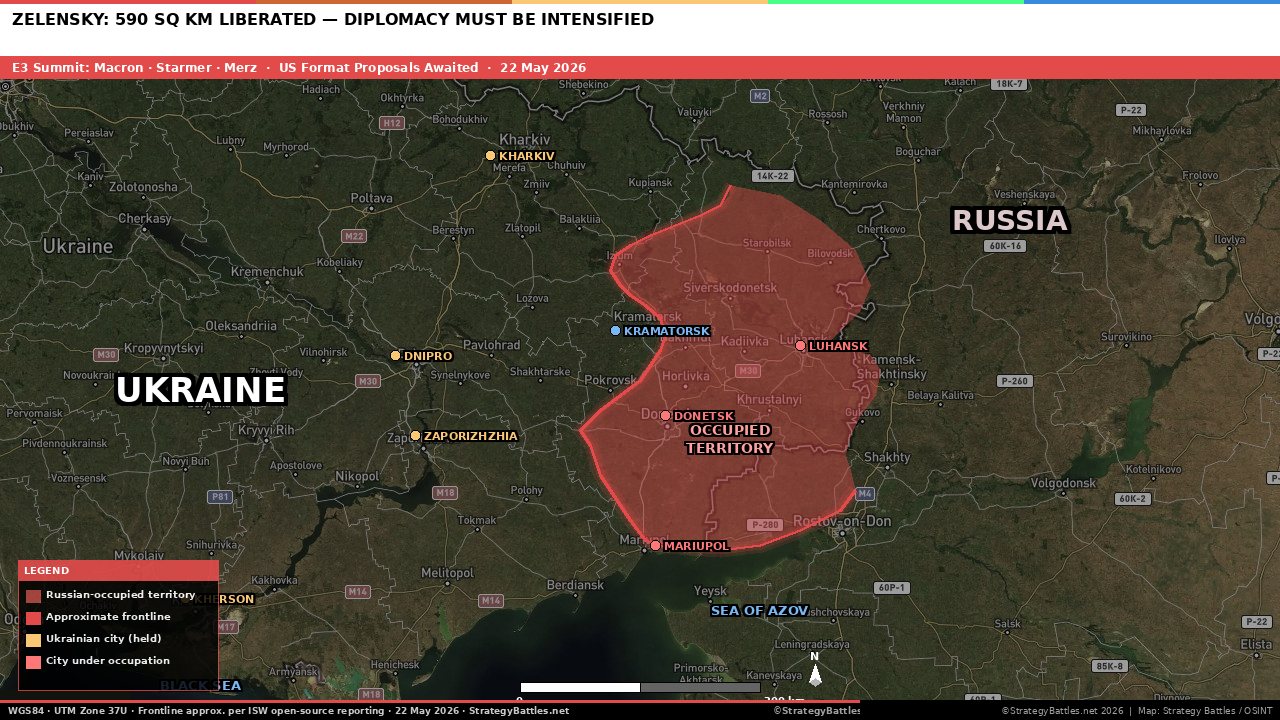The height and width of the screenshot is (720, 1280).
Task: Click the M4 road shield near Shakhty
Action: (x=865, y=494)
